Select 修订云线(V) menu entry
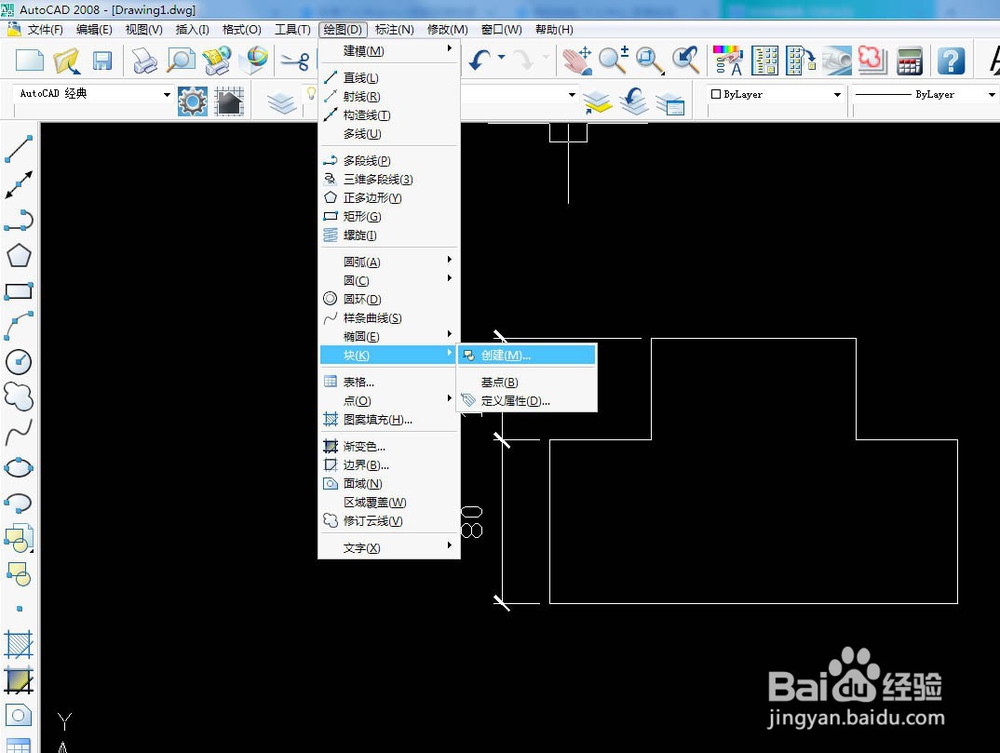Image resolution: width=1000 pixels, height=753 pixels. pos(389,521)
